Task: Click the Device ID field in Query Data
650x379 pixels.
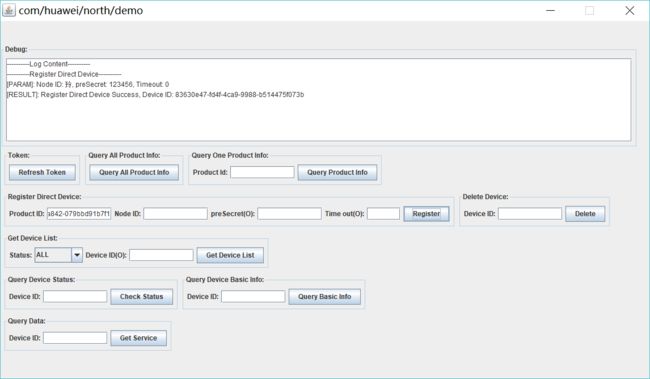Action: [x=75, y=338]
